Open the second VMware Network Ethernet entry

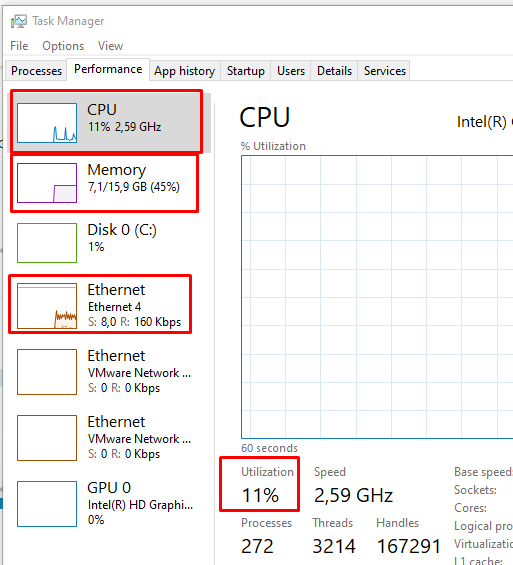[104, 438]
